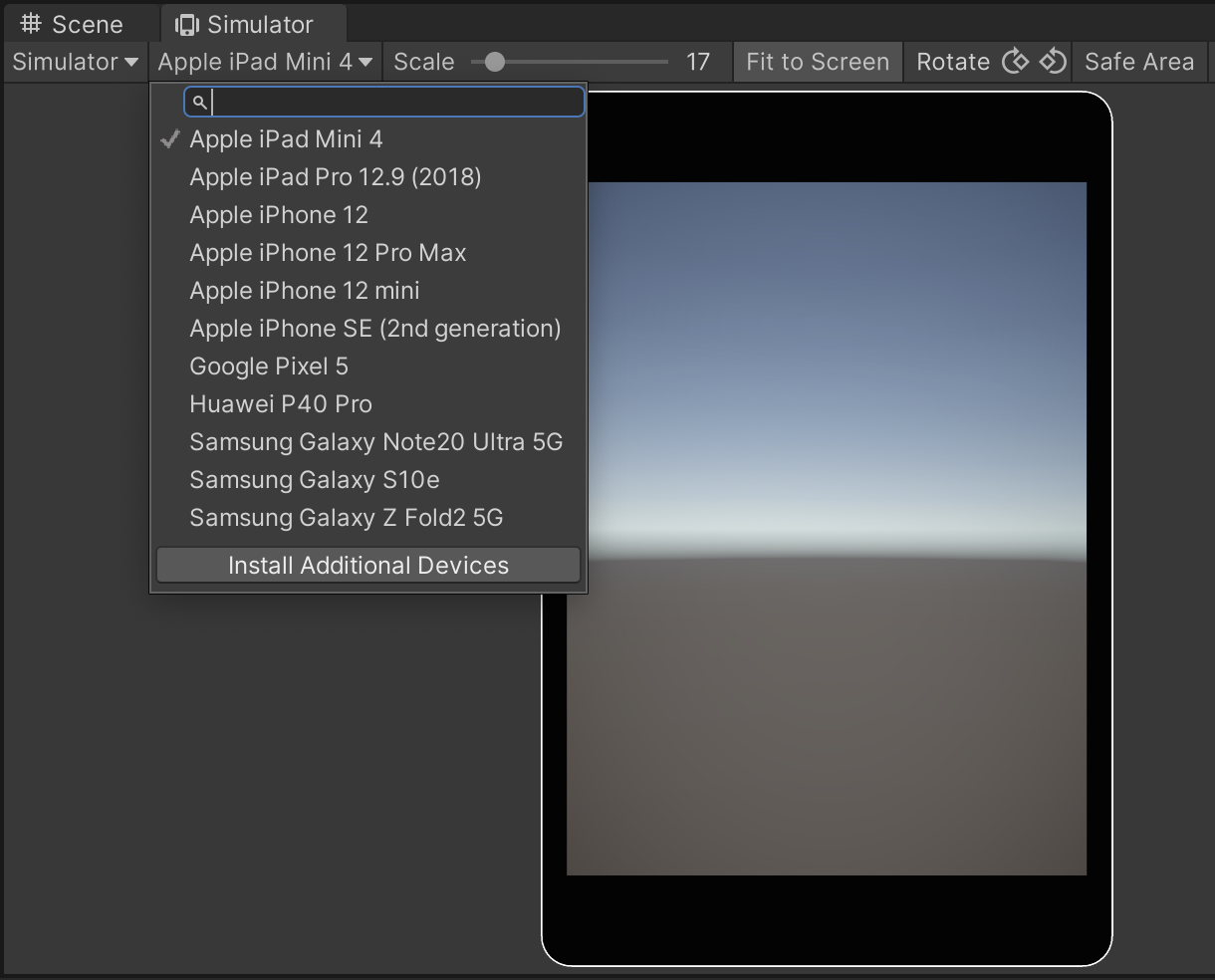Select checked Apple iPad Mini 4 entry
The height and width of the screenshot is (980, 1215).
[x=368, y=139]
